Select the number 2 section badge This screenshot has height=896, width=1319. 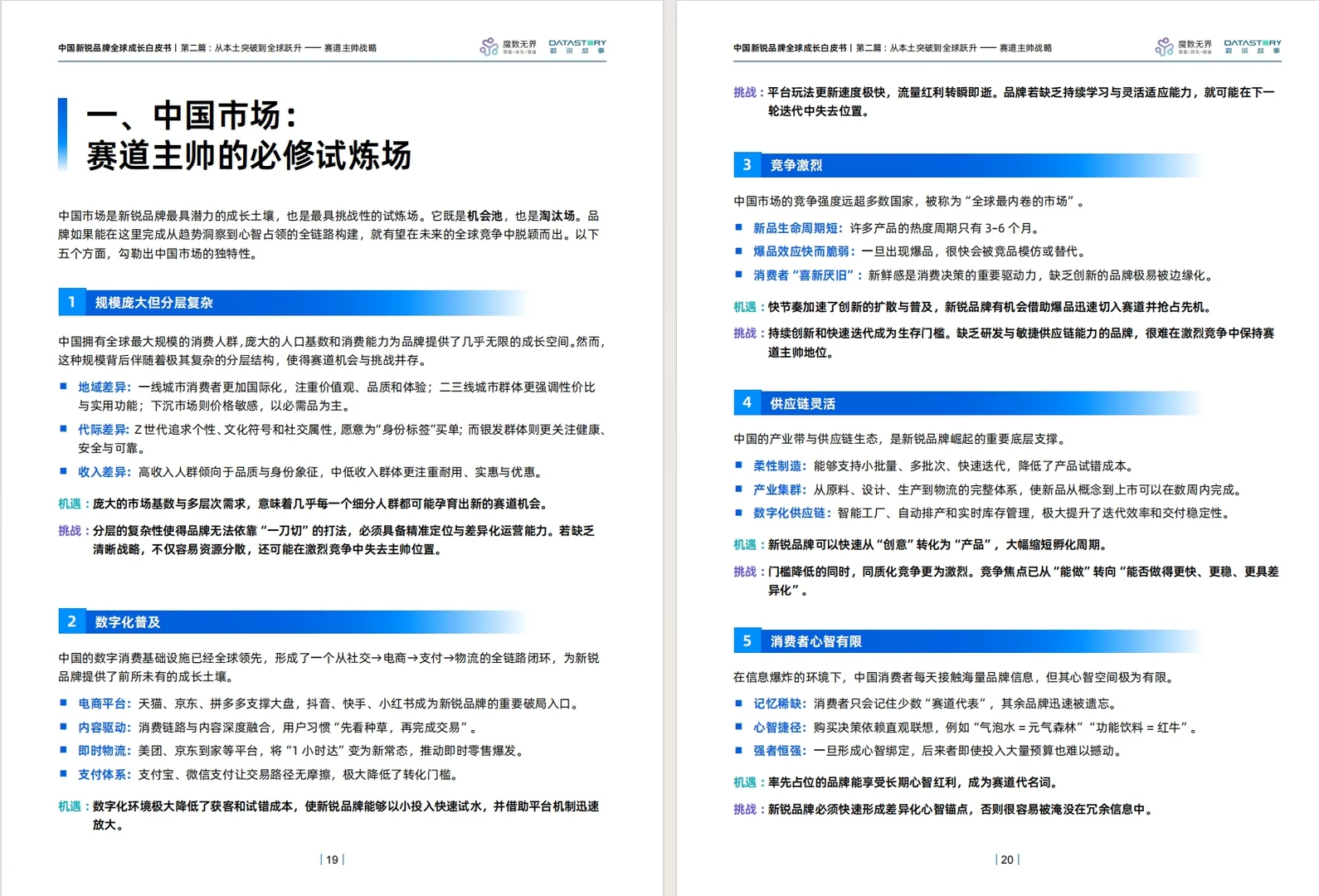click(x=71, y=621)
